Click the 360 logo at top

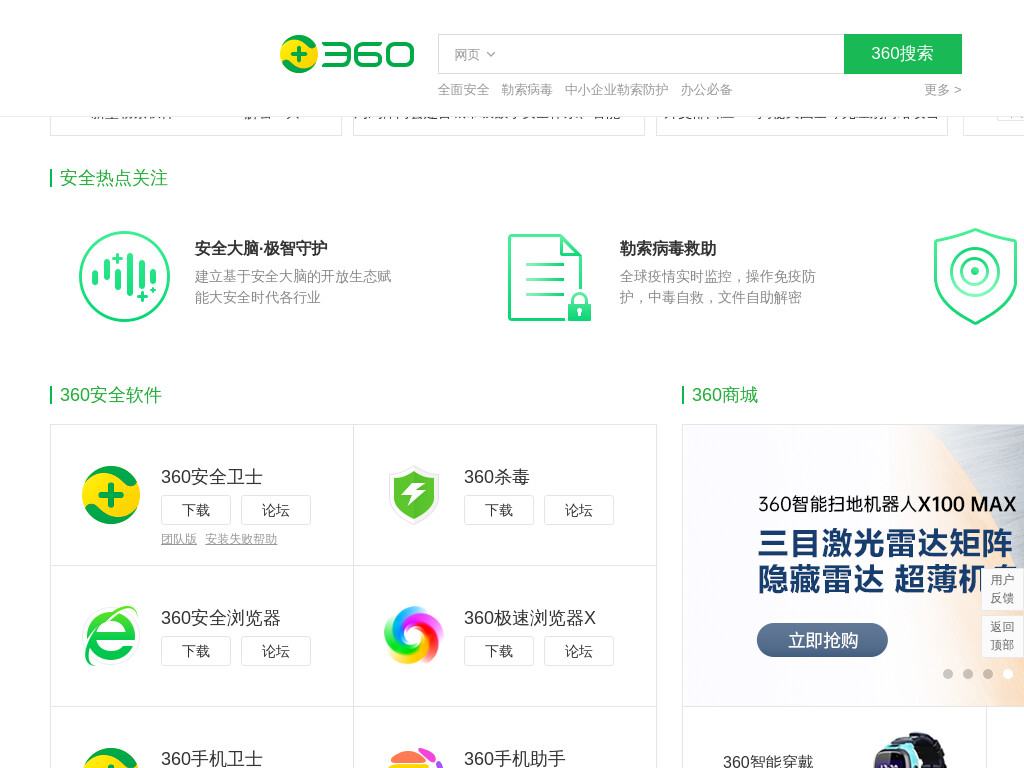(x=347, y=54)
